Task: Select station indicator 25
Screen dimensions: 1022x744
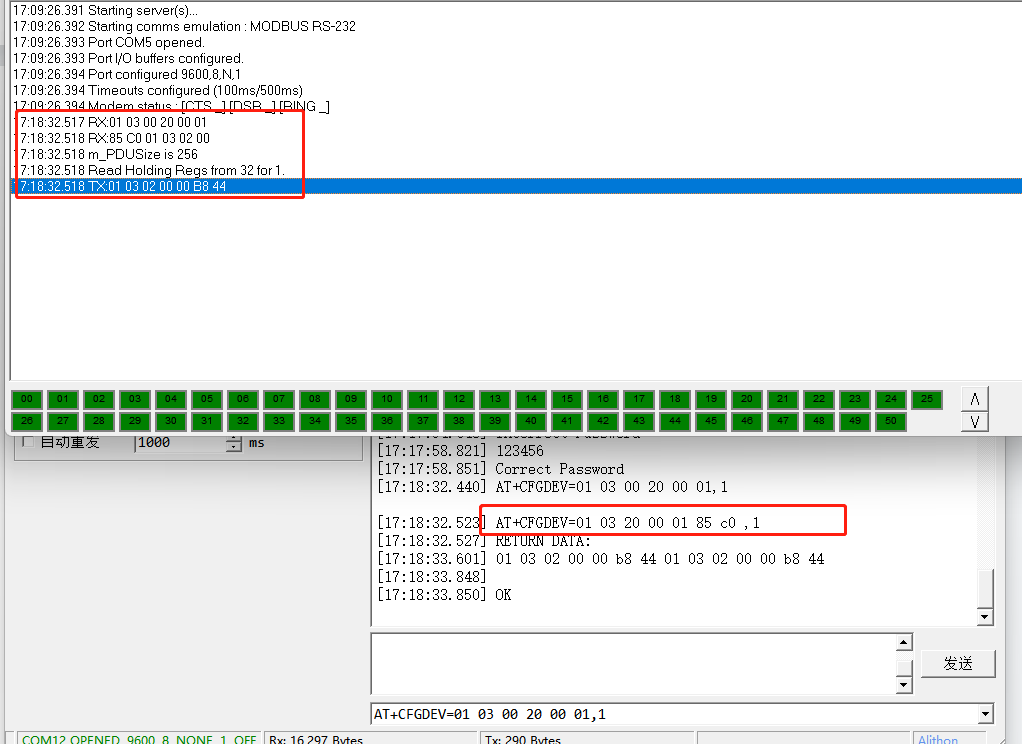Action: [x=926, y=399]
